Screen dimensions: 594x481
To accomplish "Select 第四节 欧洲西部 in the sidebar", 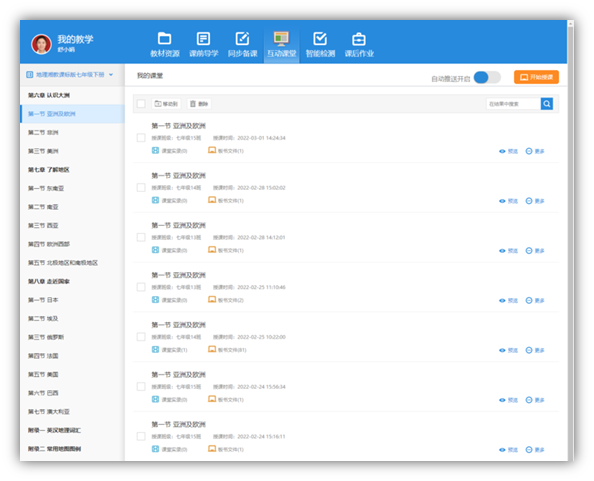I will coord(72,244).
